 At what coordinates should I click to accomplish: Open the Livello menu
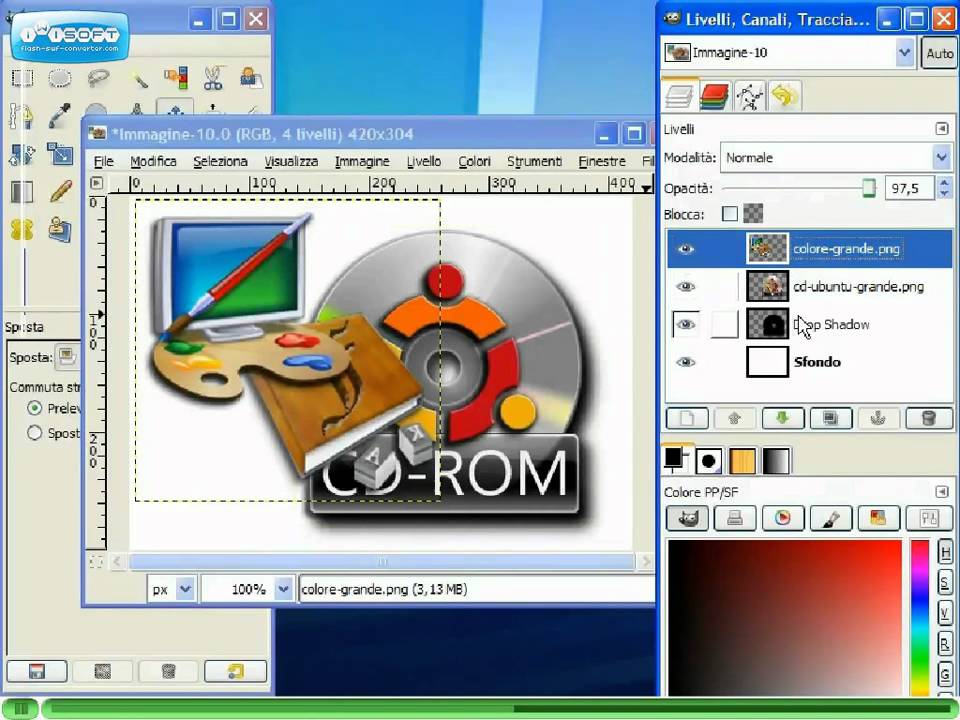click(x=424, y=162)
